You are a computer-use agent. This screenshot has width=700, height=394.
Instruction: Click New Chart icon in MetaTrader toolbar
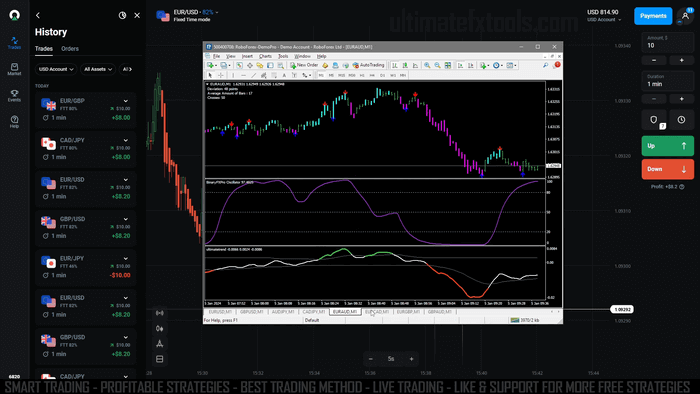click(x=210, y=65)
